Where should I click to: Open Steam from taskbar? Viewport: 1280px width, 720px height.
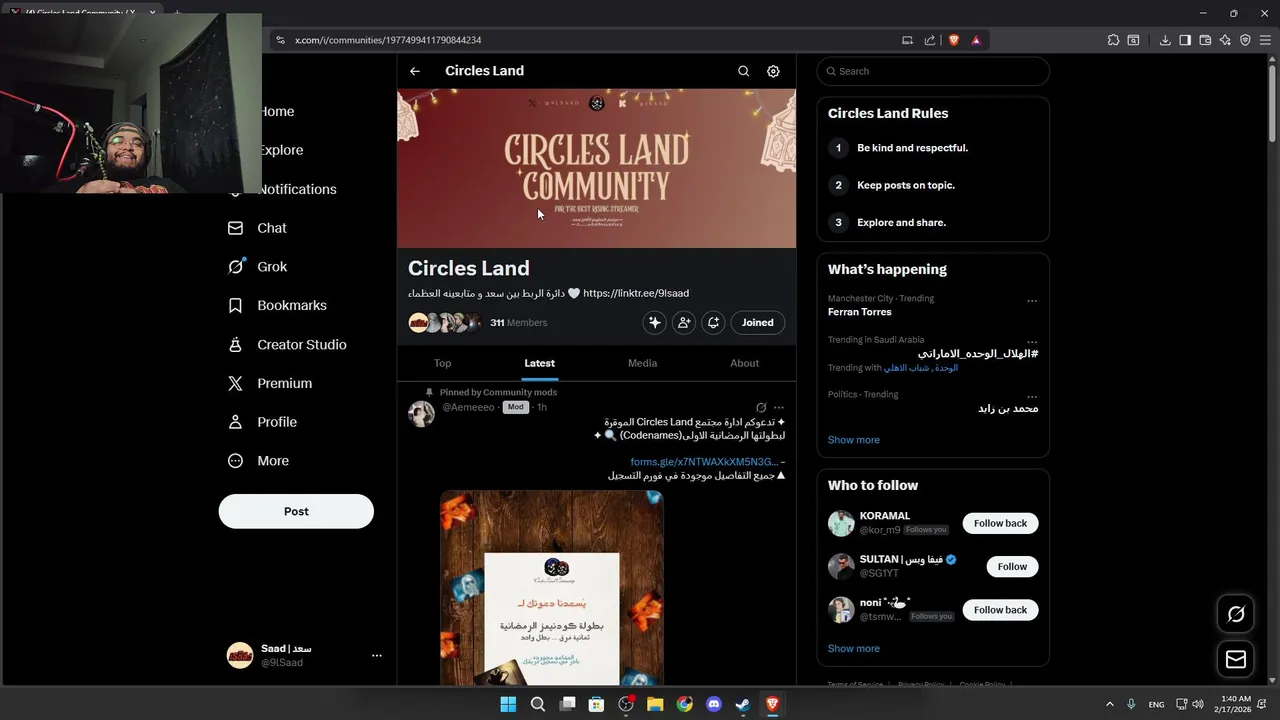coord(743,704)
